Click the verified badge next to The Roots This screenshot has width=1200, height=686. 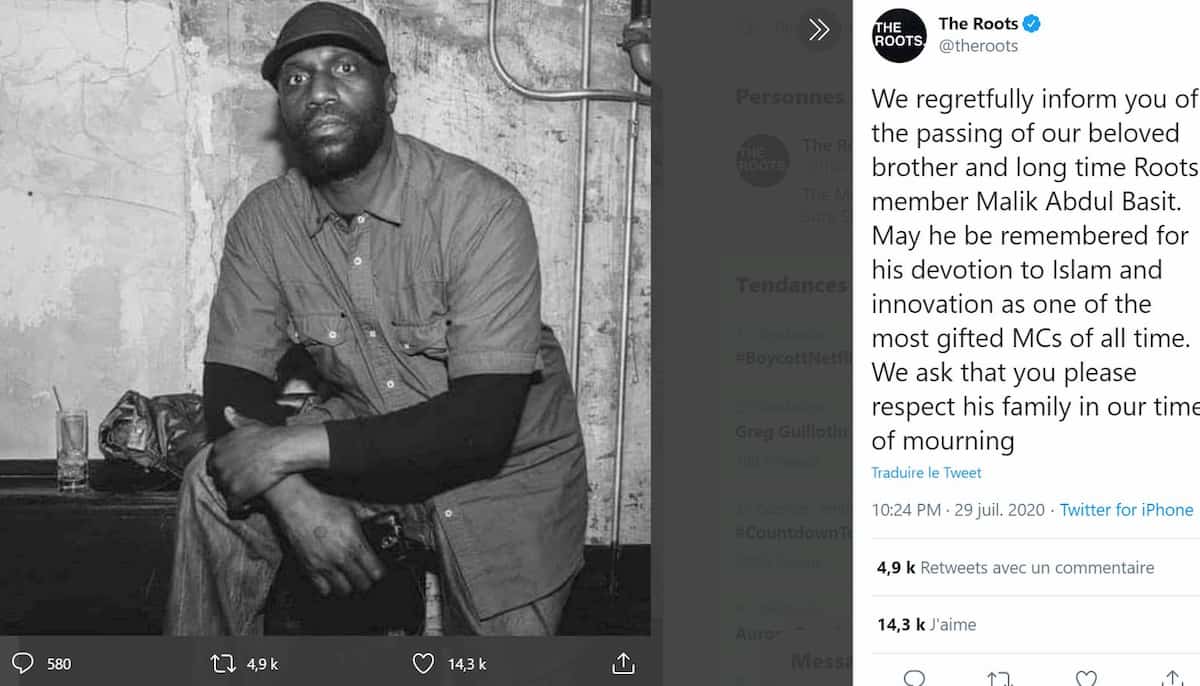(x=1031, y=23)
